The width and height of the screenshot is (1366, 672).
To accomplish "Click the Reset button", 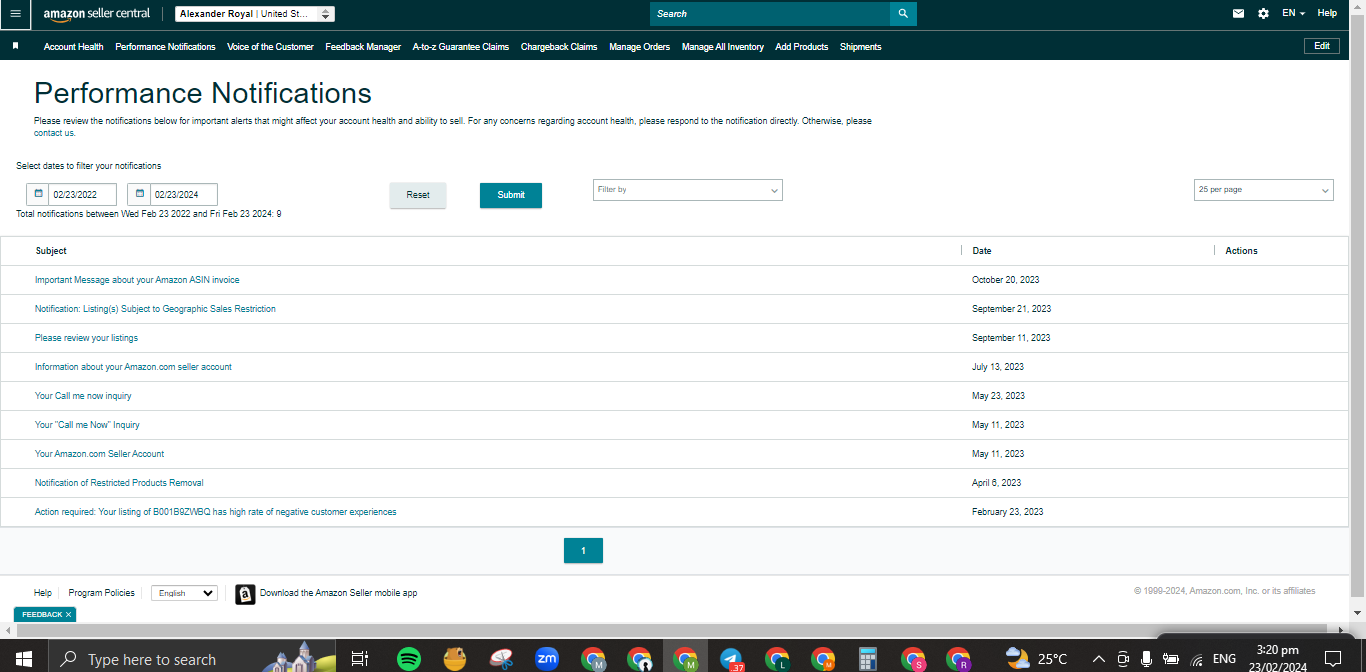I will click(418, 195).
